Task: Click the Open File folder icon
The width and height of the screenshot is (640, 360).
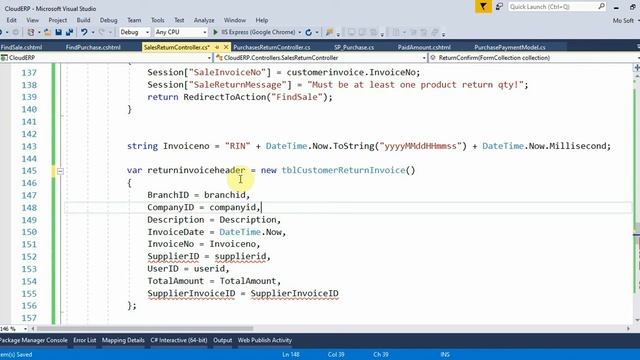Action: point(47,32)
